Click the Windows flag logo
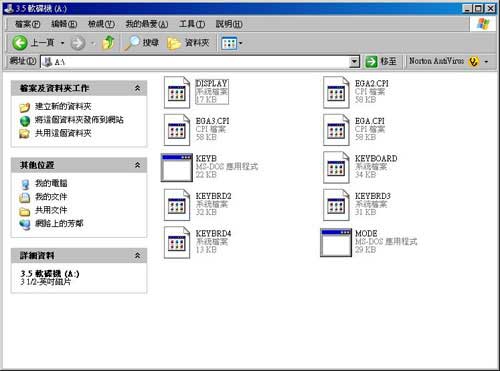This screenshot has height=371, width=500. point(483,24)
